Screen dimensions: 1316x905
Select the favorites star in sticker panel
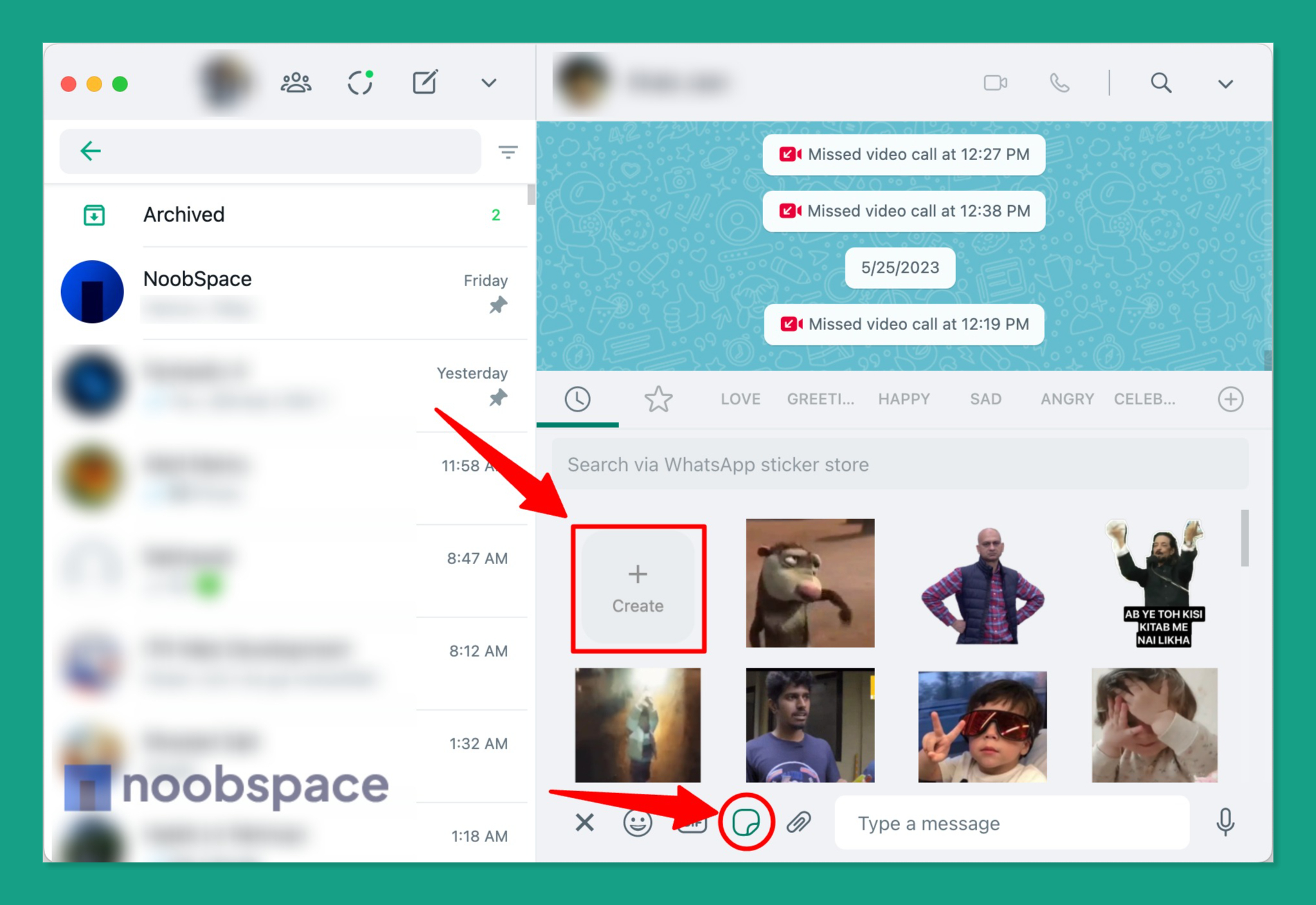(x=658, y=399)
